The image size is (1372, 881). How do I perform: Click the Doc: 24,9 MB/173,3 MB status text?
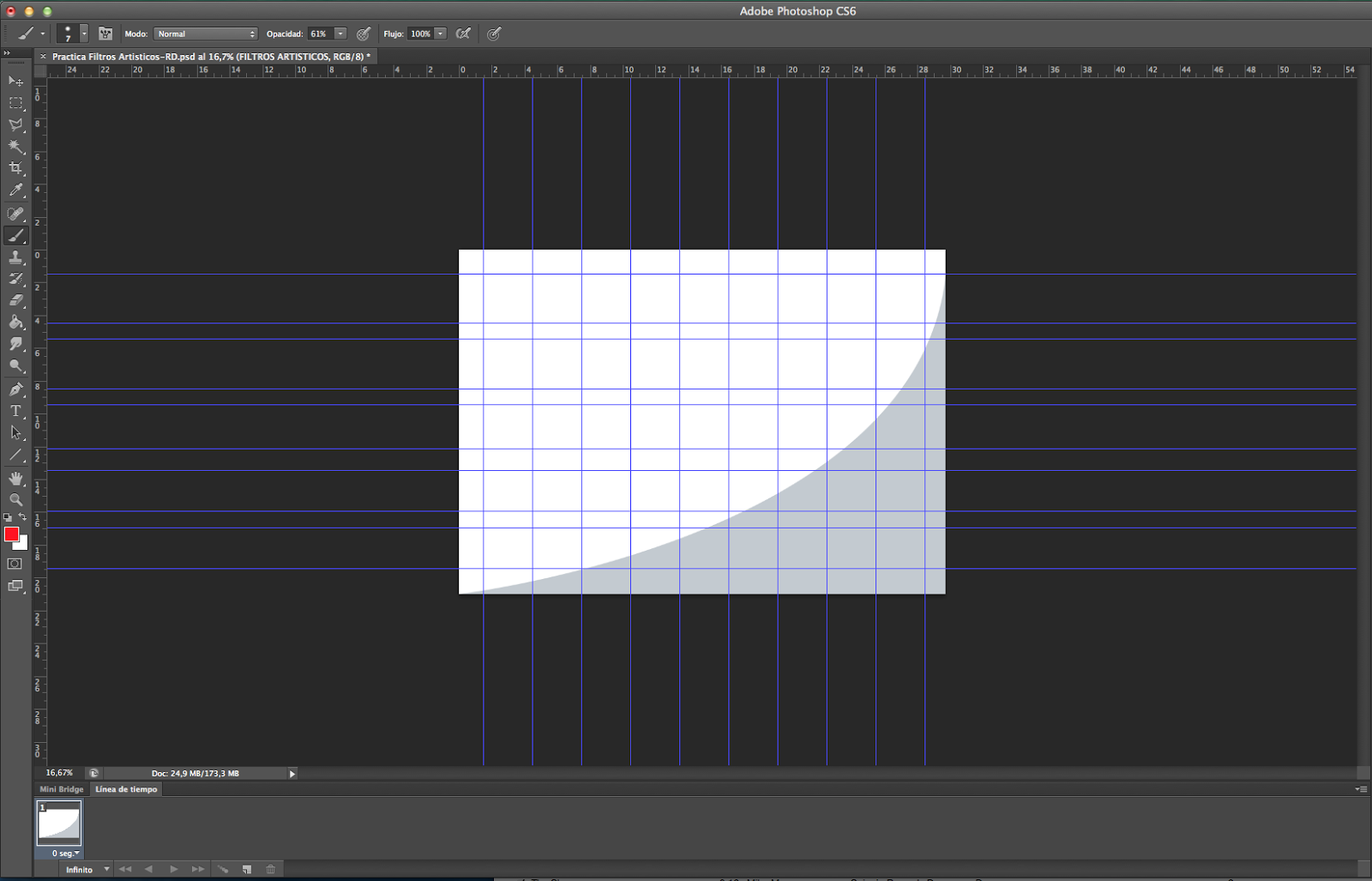click(x=195, y=773)
